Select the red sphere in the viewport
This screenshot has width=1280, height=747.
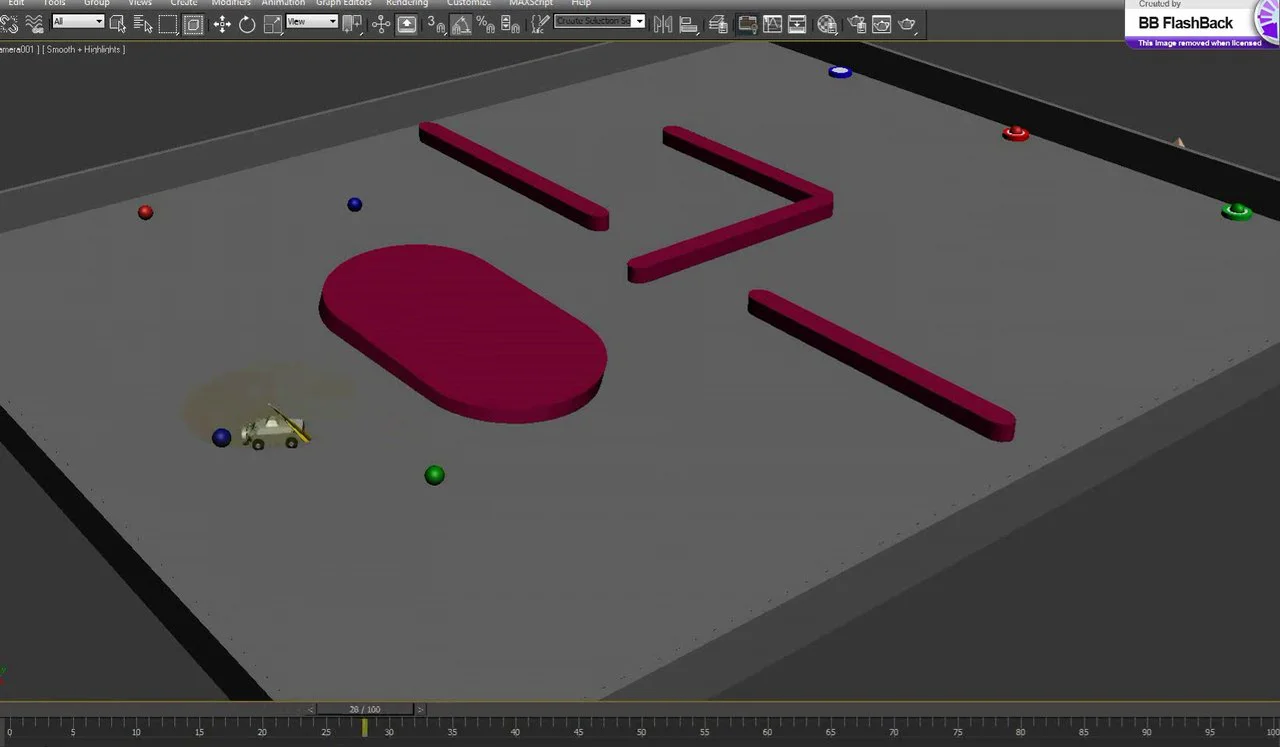point(145,212)
